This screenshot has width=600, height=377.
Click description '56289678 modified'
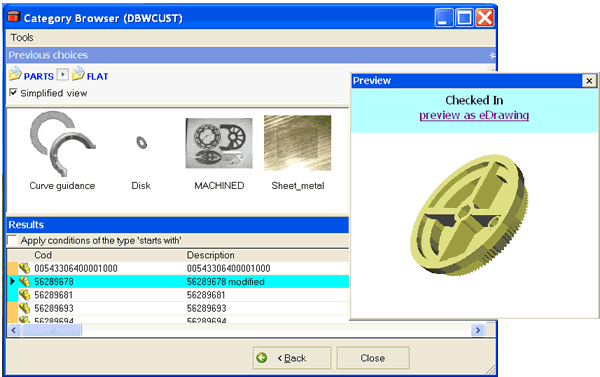226,282
